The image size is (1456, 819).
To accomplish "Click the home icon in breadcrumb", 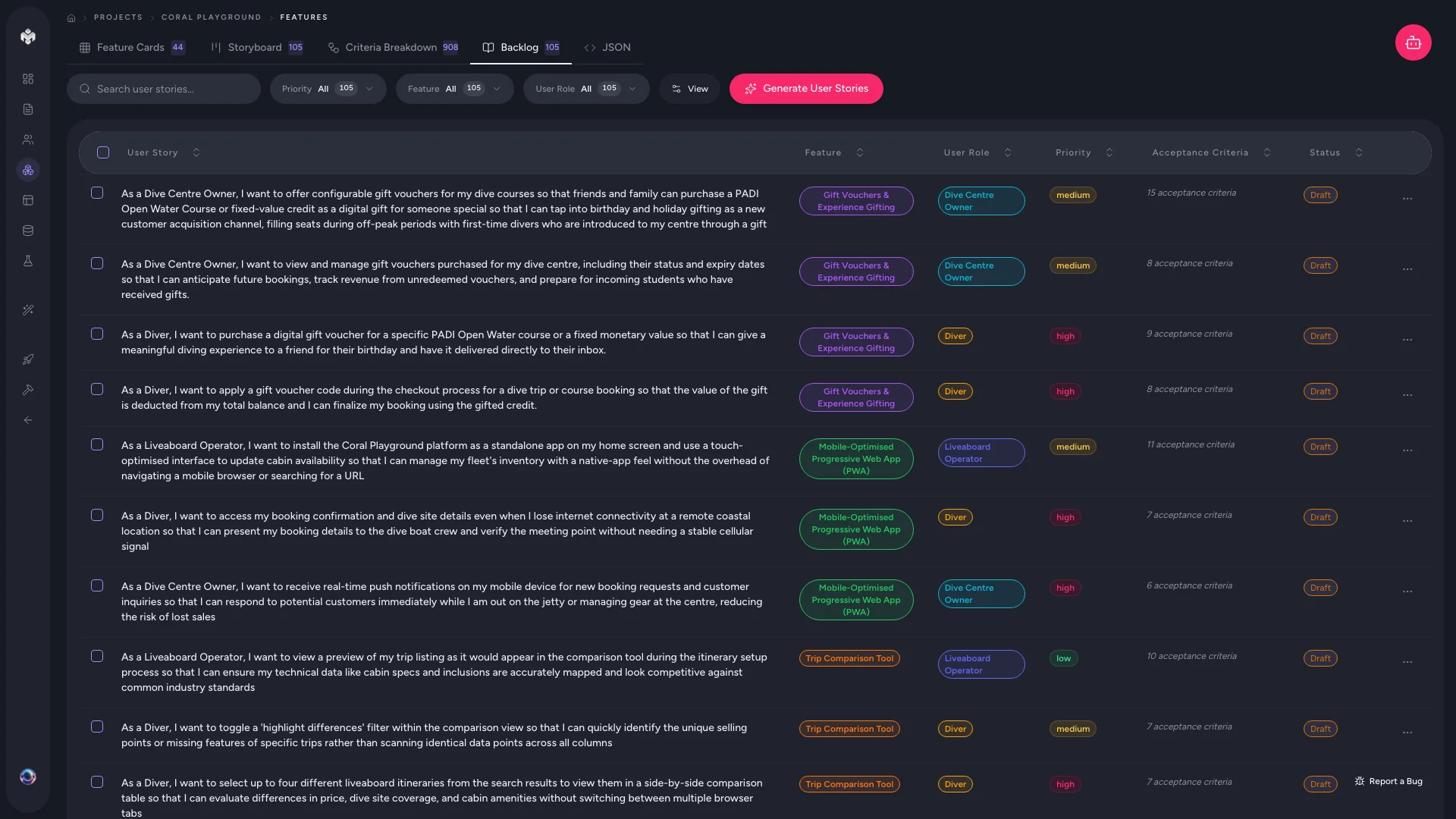I will pyautogui.click(x=71, y=17).
